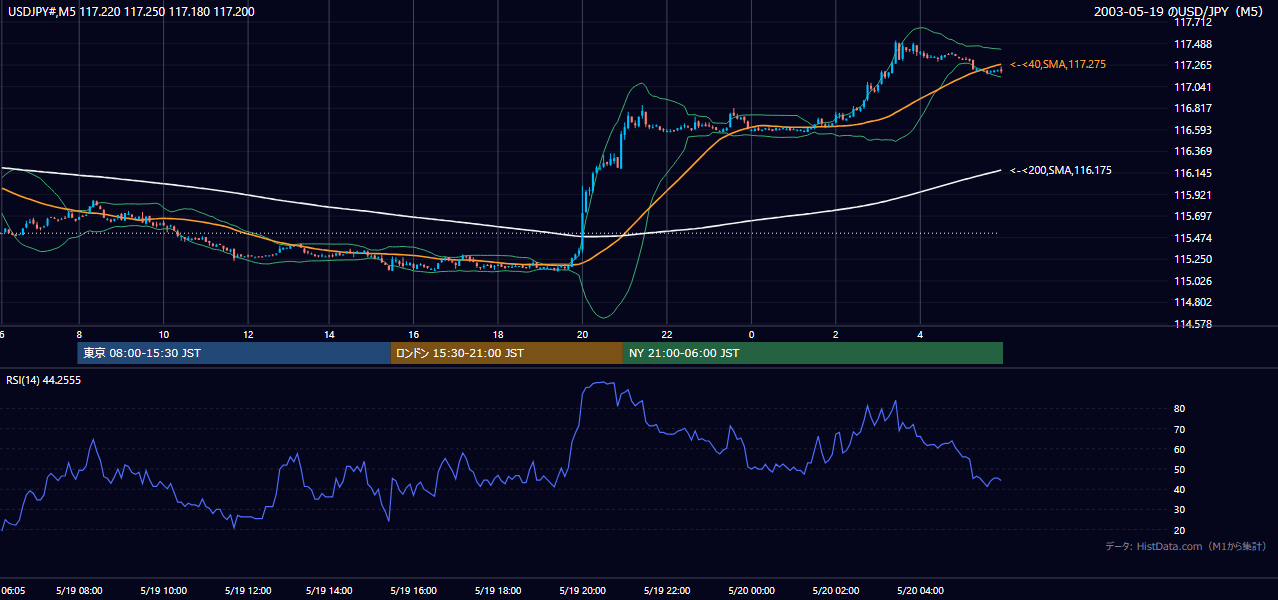Click price axis value 115.026

(1193, 281)
